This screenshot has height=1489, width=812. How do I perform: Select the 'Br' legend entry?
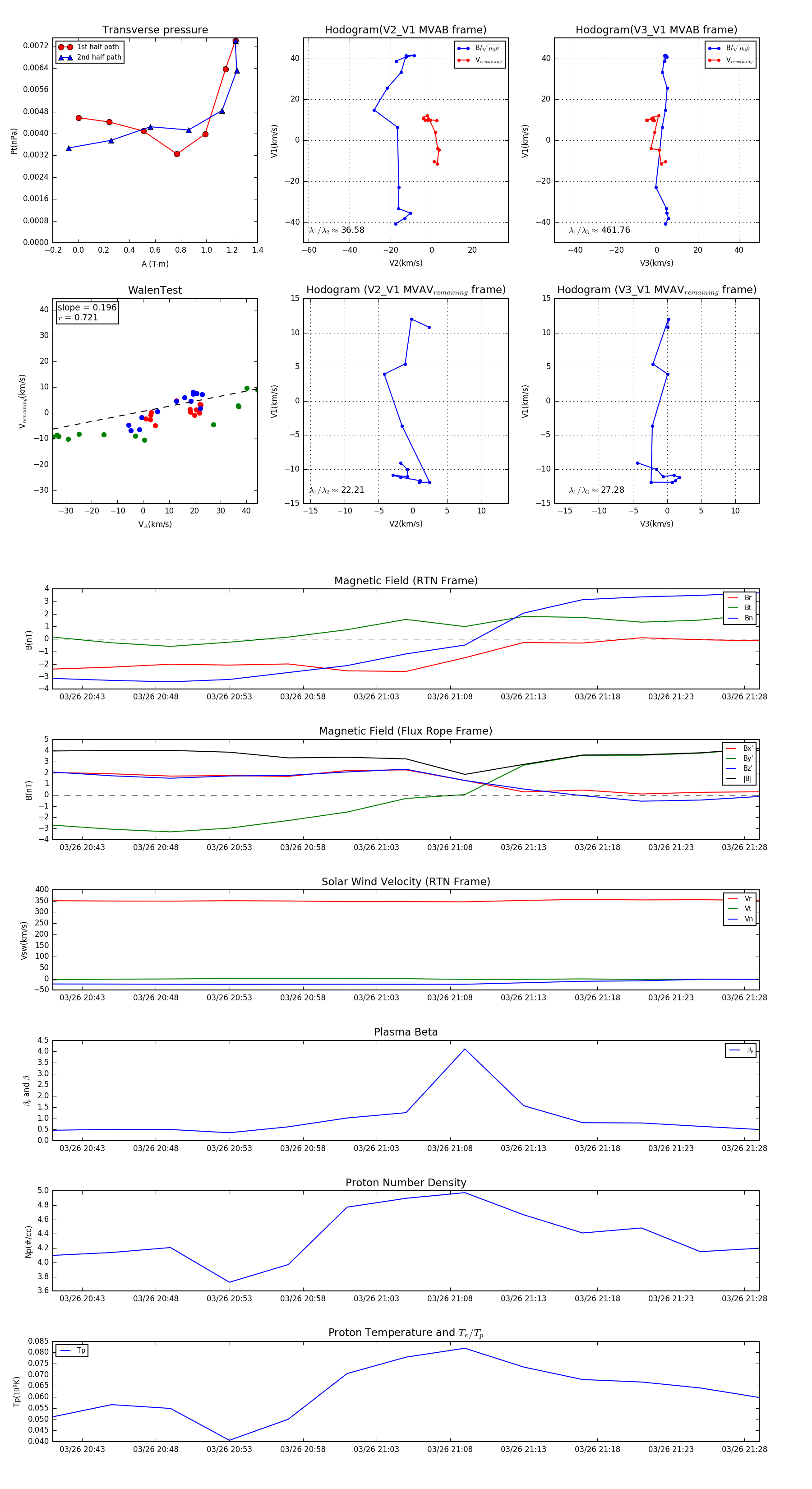[740, 598]
